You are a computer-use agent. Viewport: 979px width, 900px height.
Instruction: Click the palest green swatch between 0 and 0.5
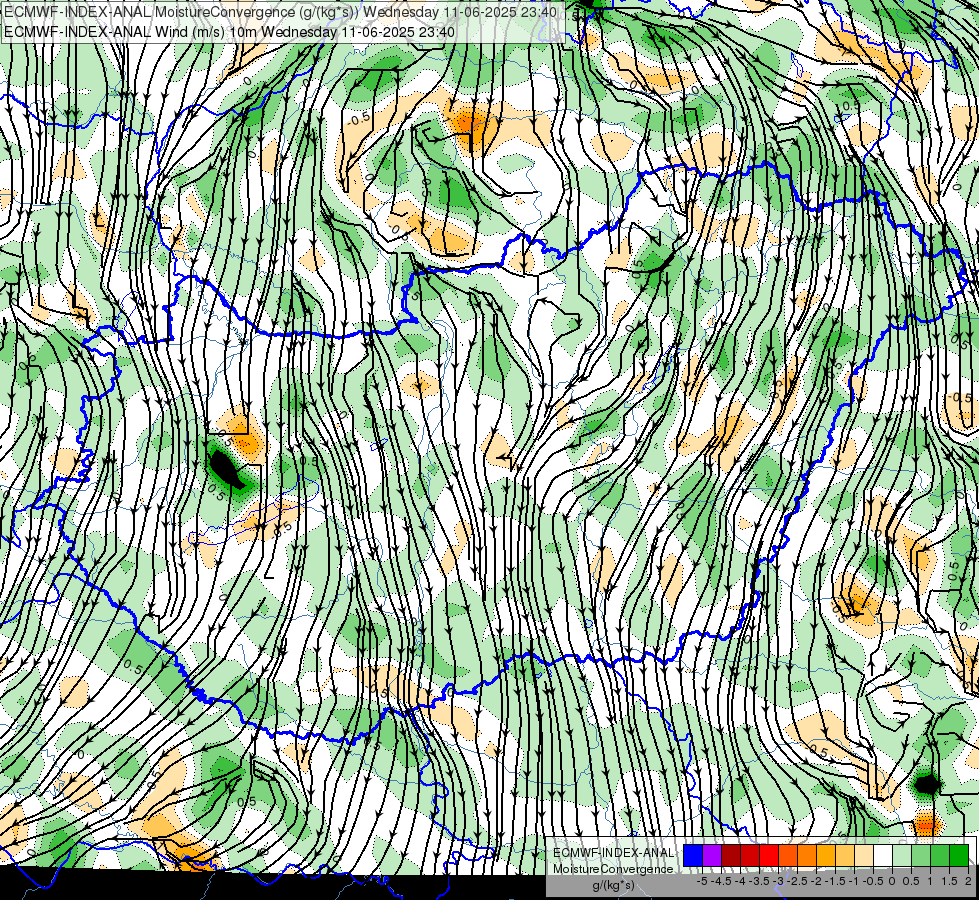(902, 856)
